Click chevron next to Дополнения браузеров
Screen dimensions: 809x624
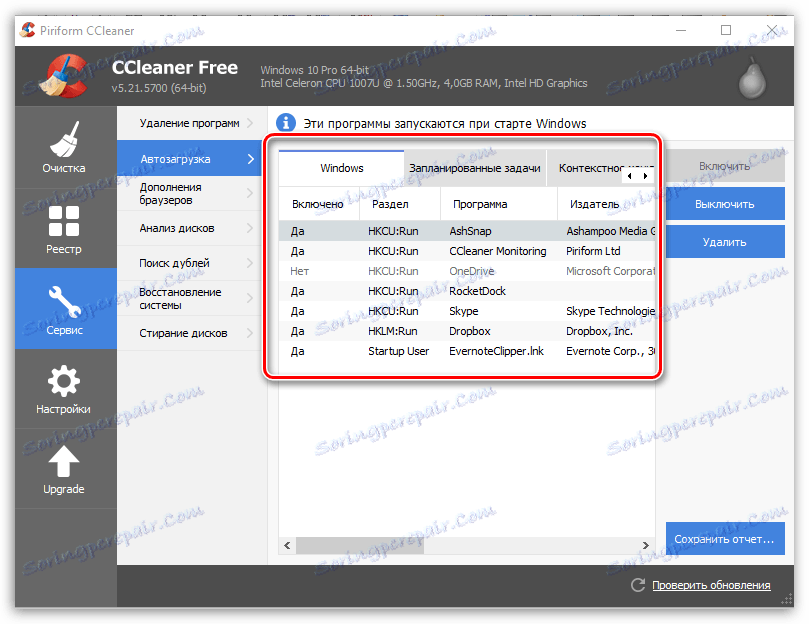click(x=250, y=194)
